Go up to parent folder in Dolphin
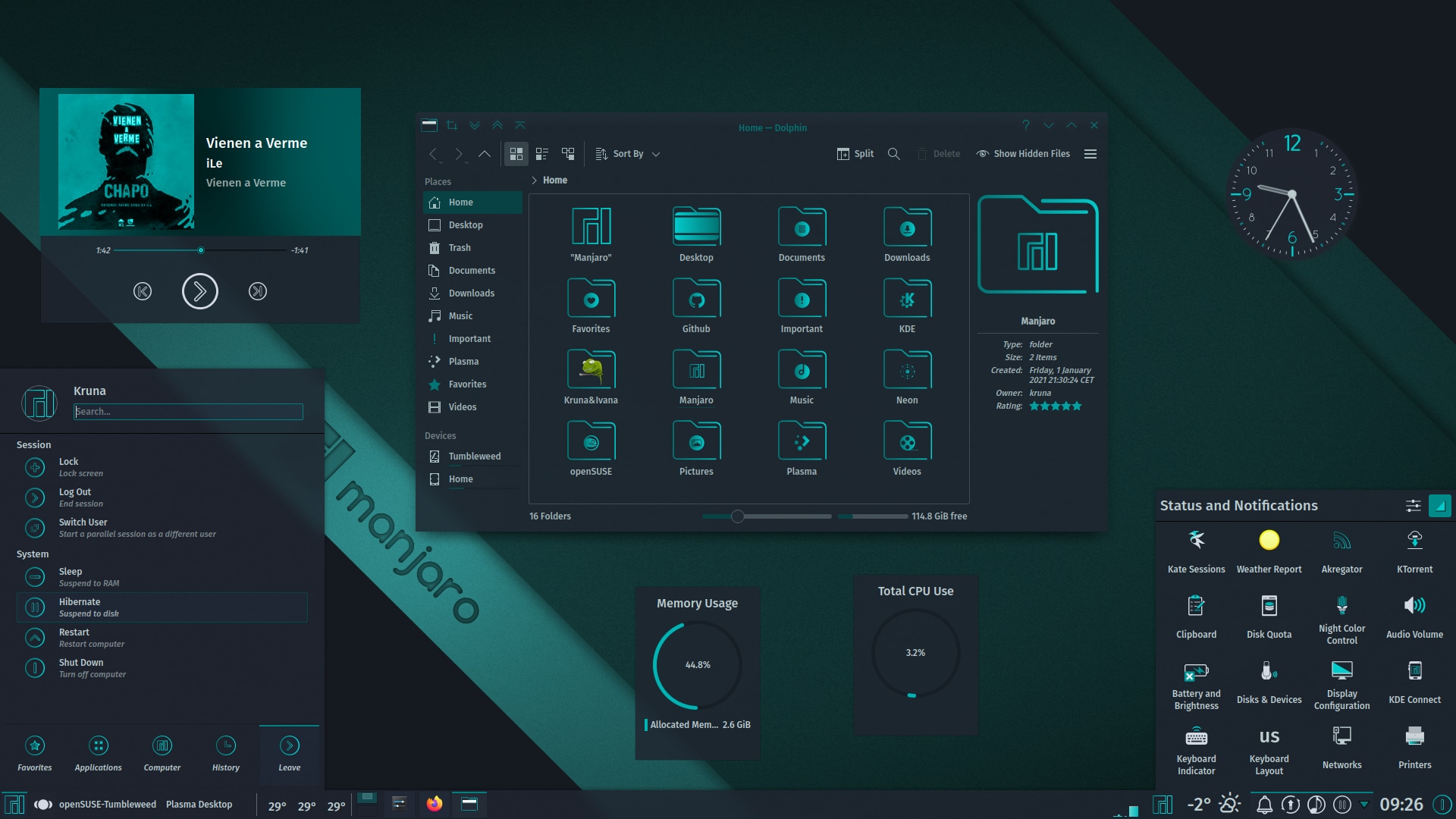Screen dimensions: 1456x819 (485, 154)
